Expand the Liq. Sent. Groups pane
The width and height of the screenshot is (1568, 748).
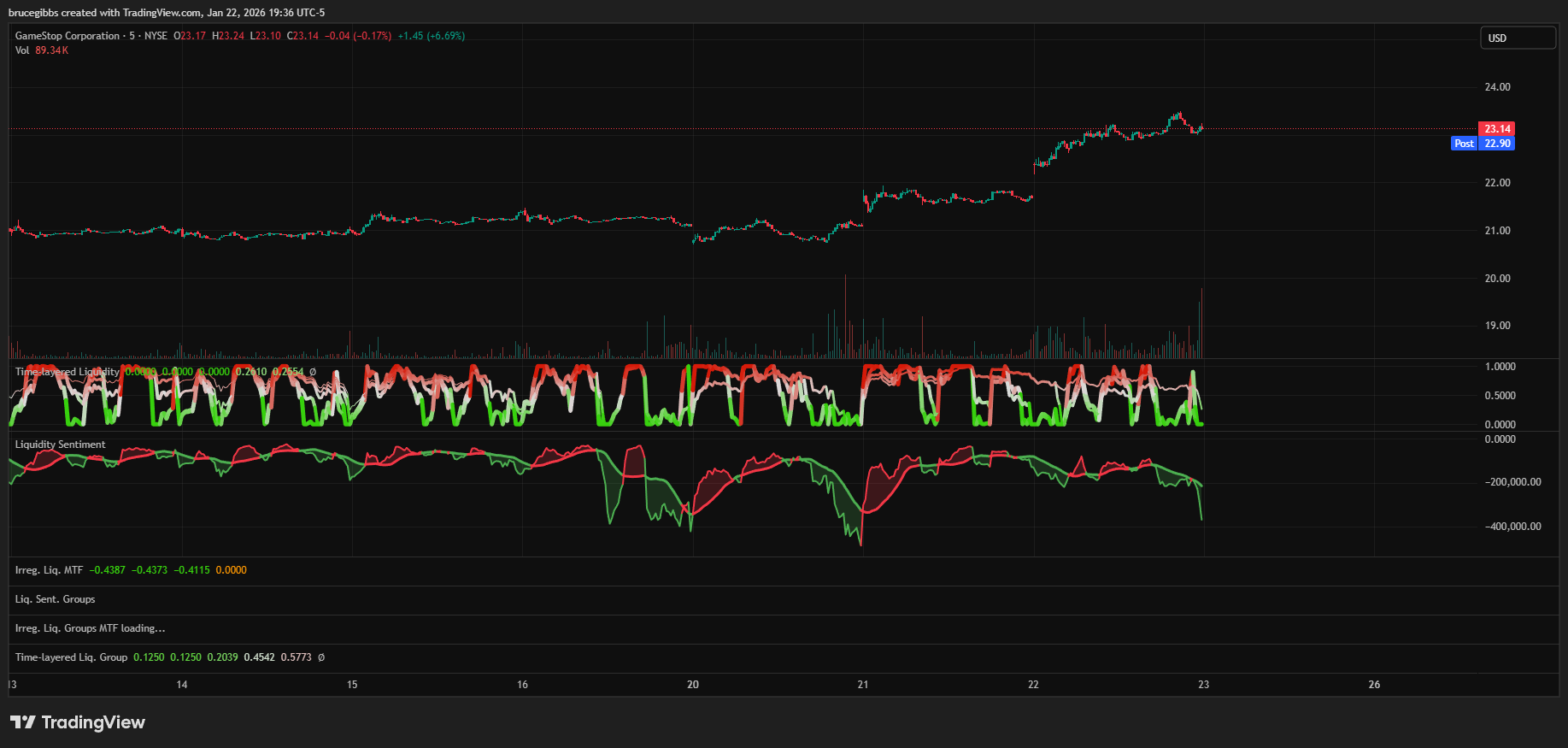[55, 599]
